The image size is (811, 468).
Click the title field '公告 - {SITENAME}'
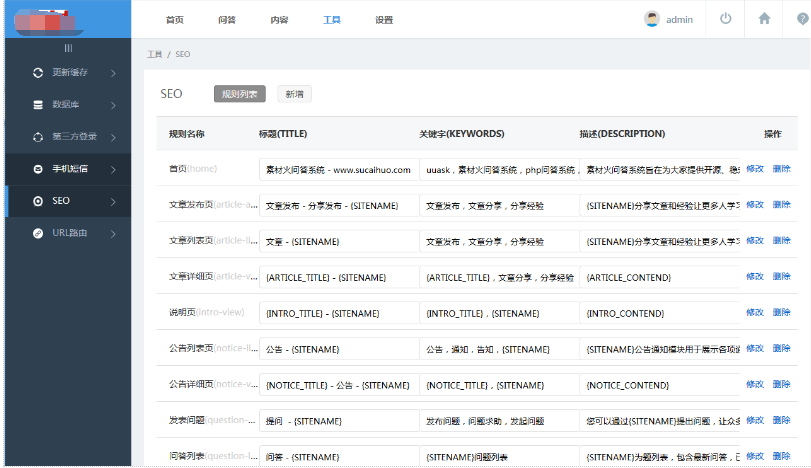339,350
